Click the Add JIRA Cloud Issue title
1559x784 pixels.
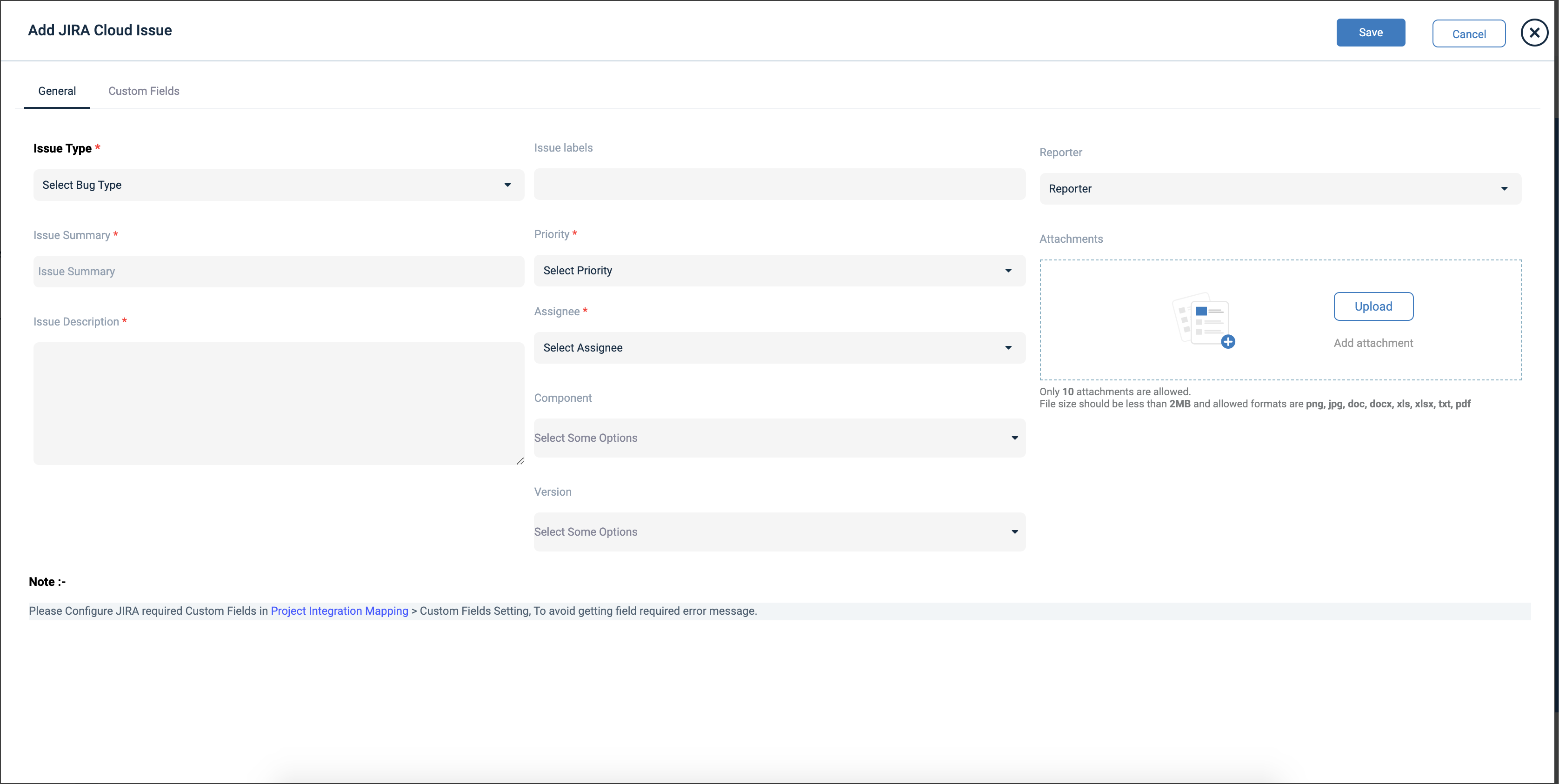point(100,30)
